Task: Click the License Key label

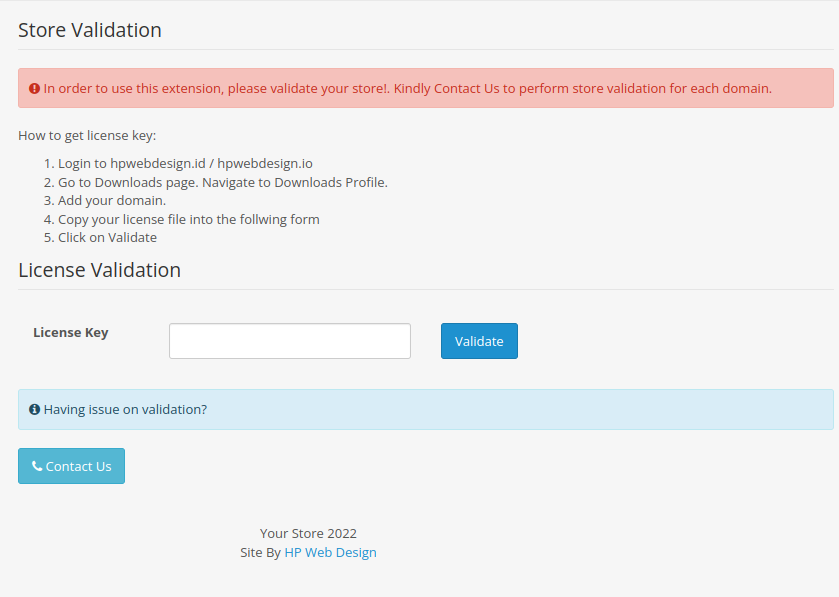Action: (71, 333)
